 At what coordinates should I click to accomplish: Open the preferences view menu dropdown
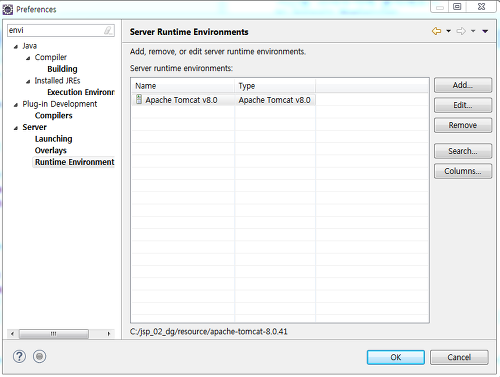click(x=485, y=31)
